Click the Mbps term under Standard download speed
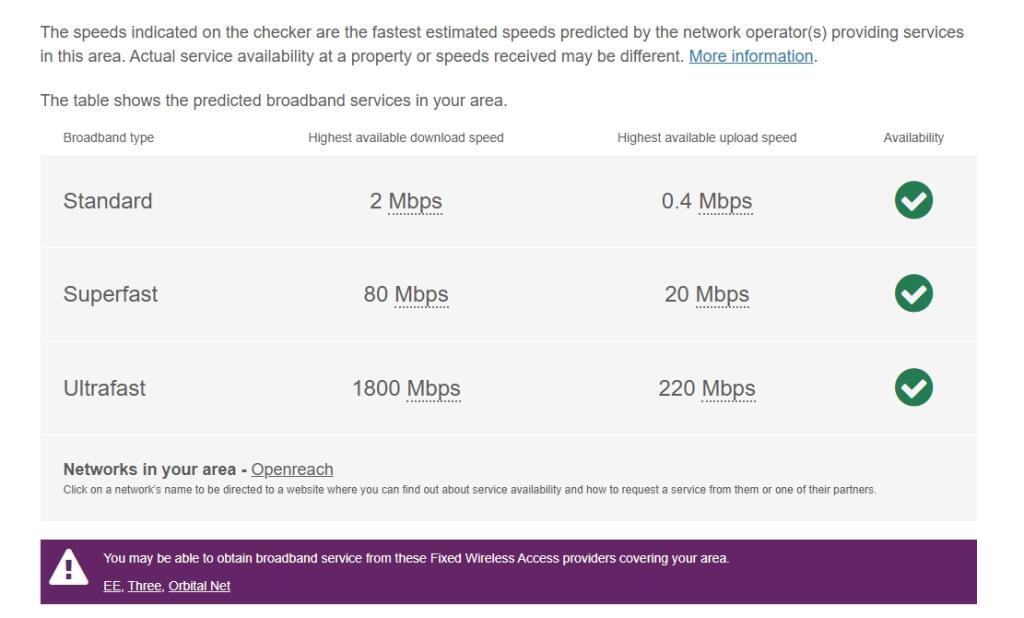The width and height of the screenshot is (1024, 618). click(x=416, y=200)
